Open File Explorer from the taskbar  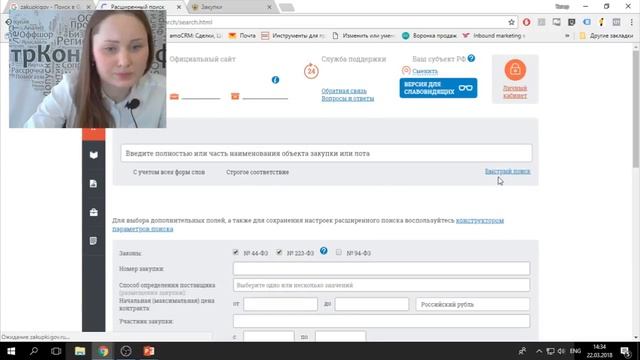pos(80,351)
